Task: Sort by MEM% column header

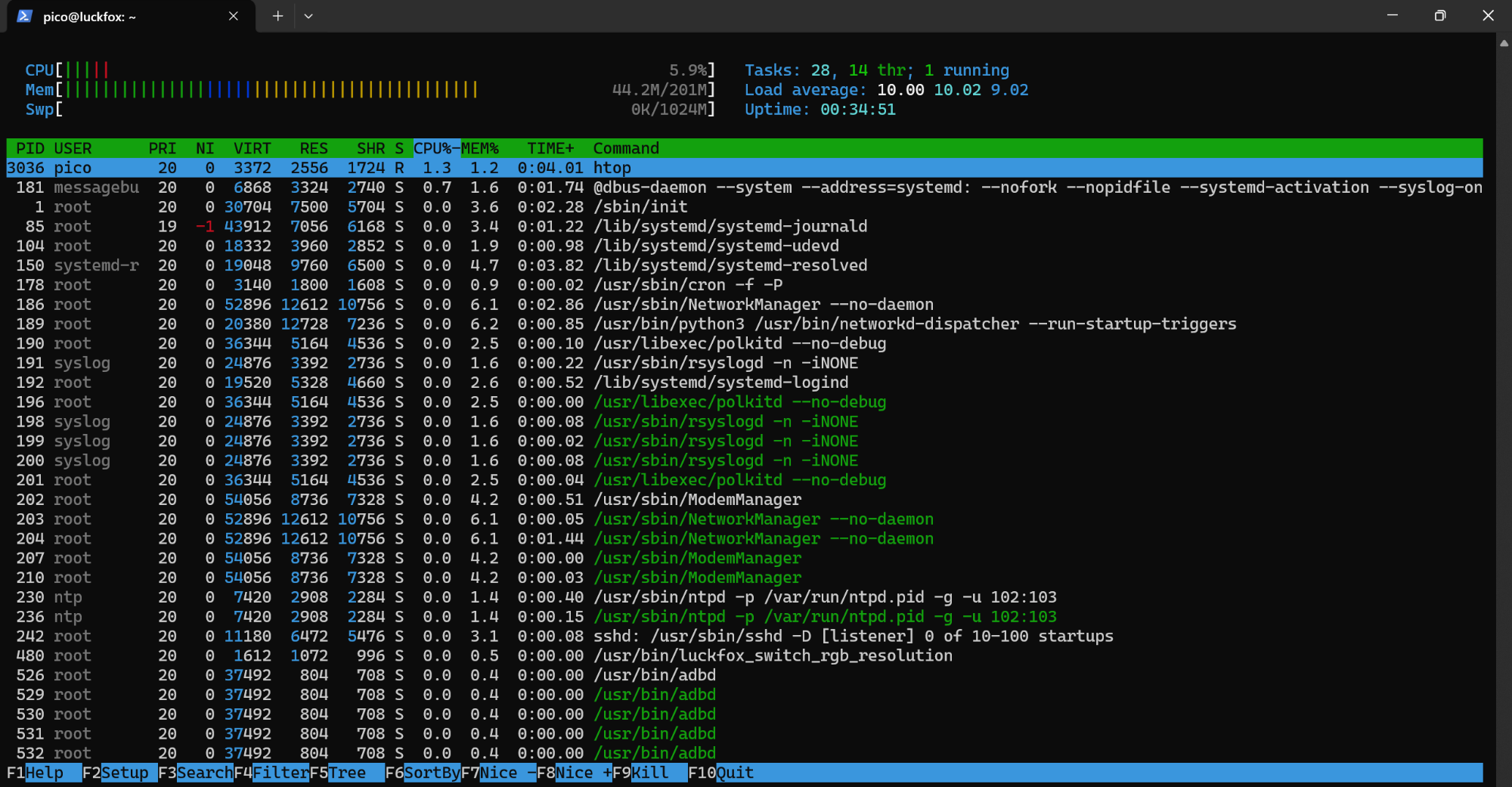Action: (480, 148)
